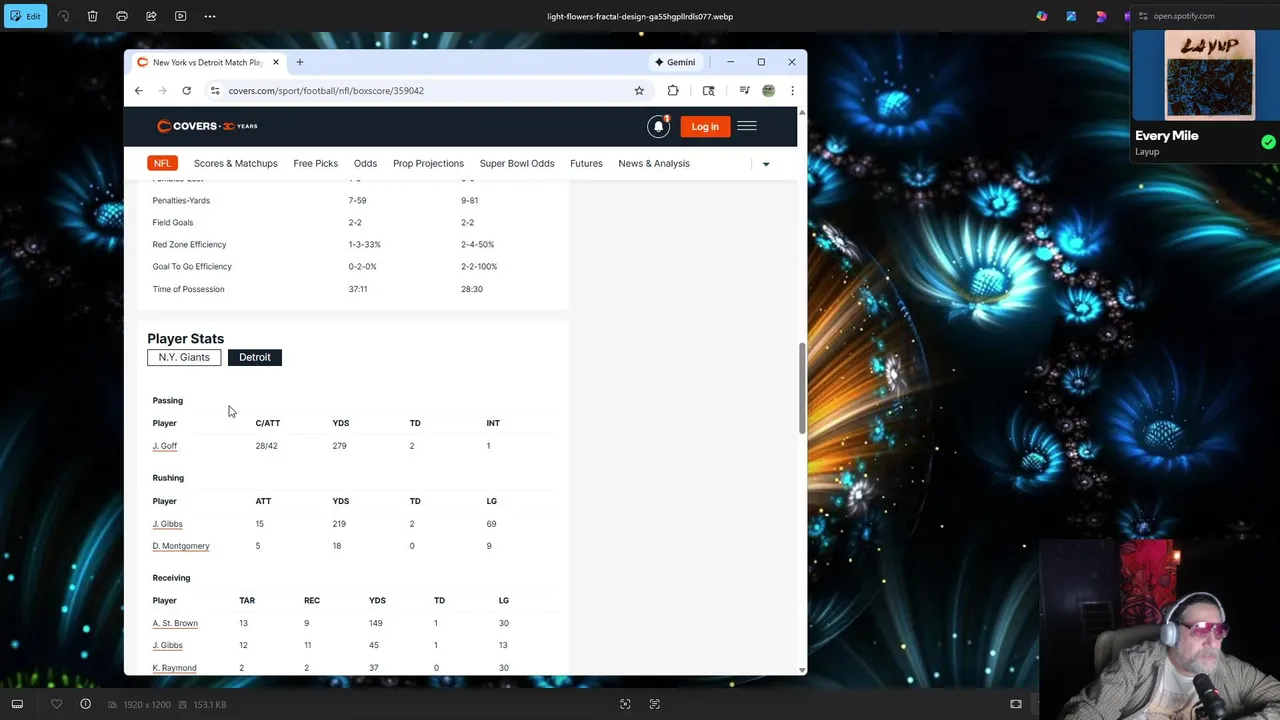Select the Detroit player stats toggle
The width and height of the screenshot is (1280, 720).
[255, 357]
